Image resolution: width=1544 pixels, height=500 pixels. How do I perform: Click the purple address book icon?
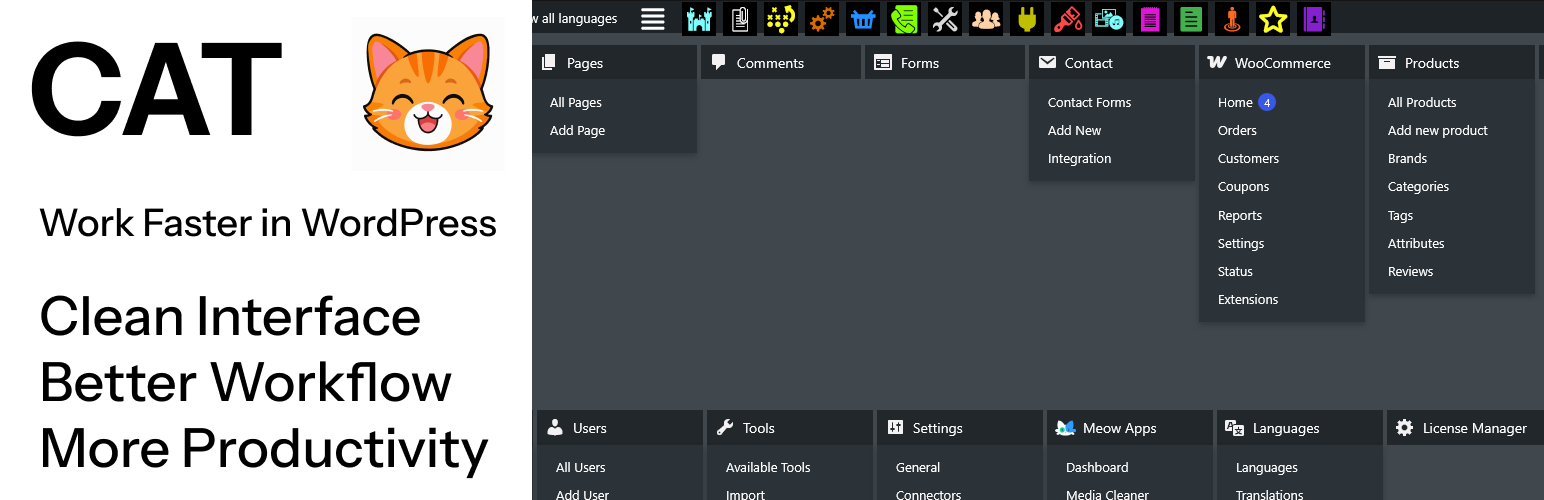tap(1314, 18)
